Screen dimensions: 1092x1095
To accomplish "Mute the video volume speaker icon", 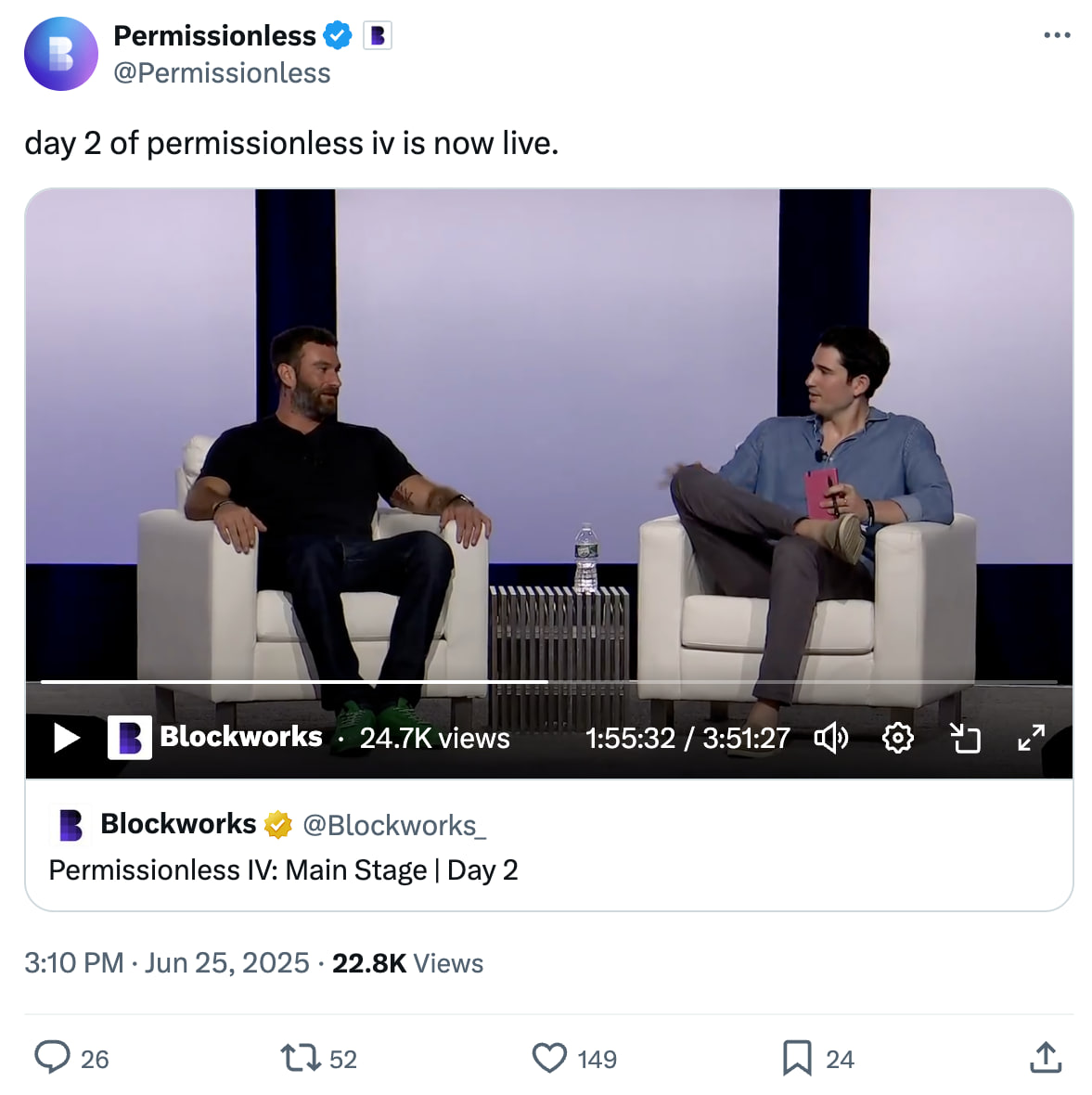I will point(830,738).
